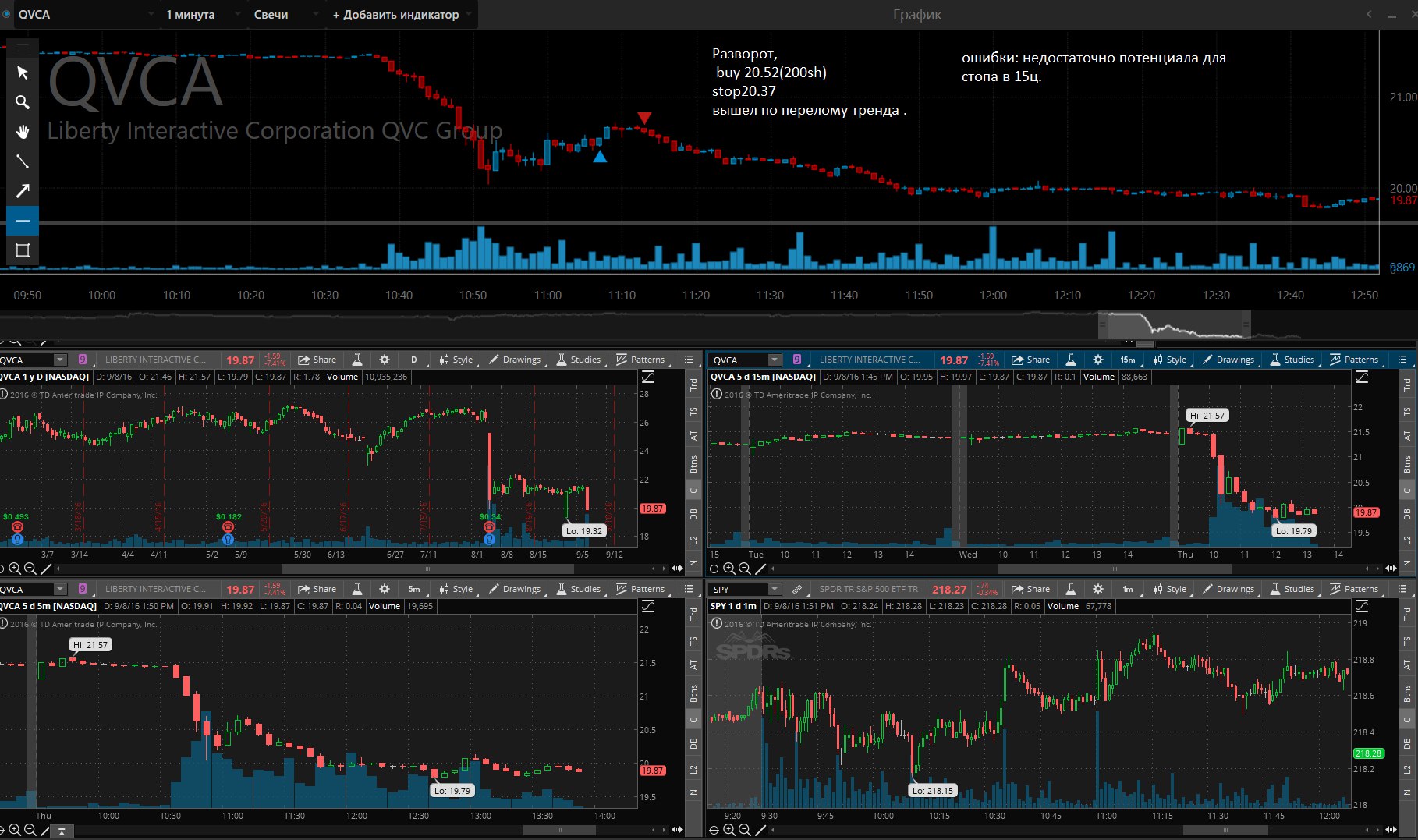
Task: Select the trend line drawing tool
Action: 23,161
